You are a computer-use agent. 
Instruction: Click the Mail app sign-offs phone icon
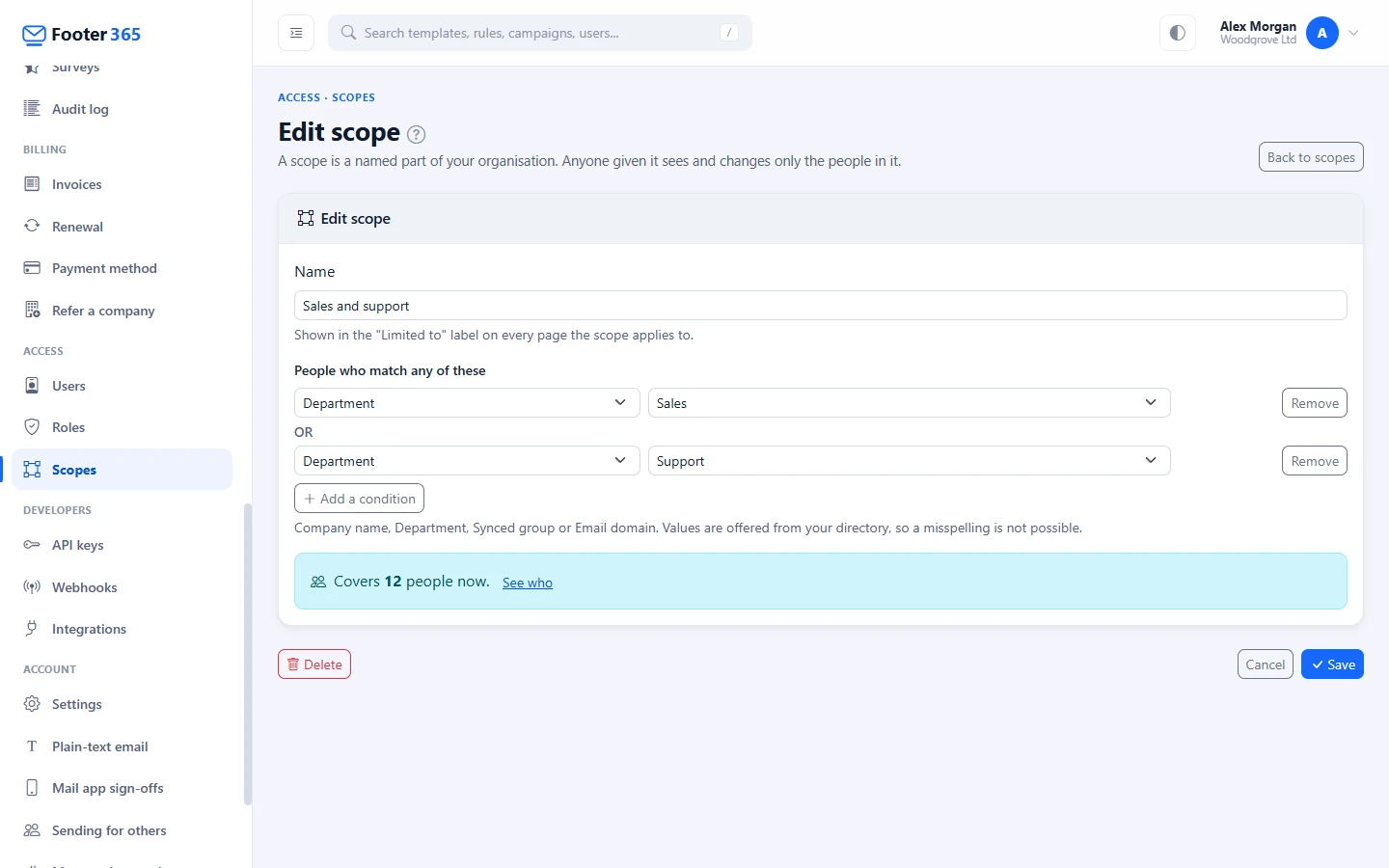(32, 788)
